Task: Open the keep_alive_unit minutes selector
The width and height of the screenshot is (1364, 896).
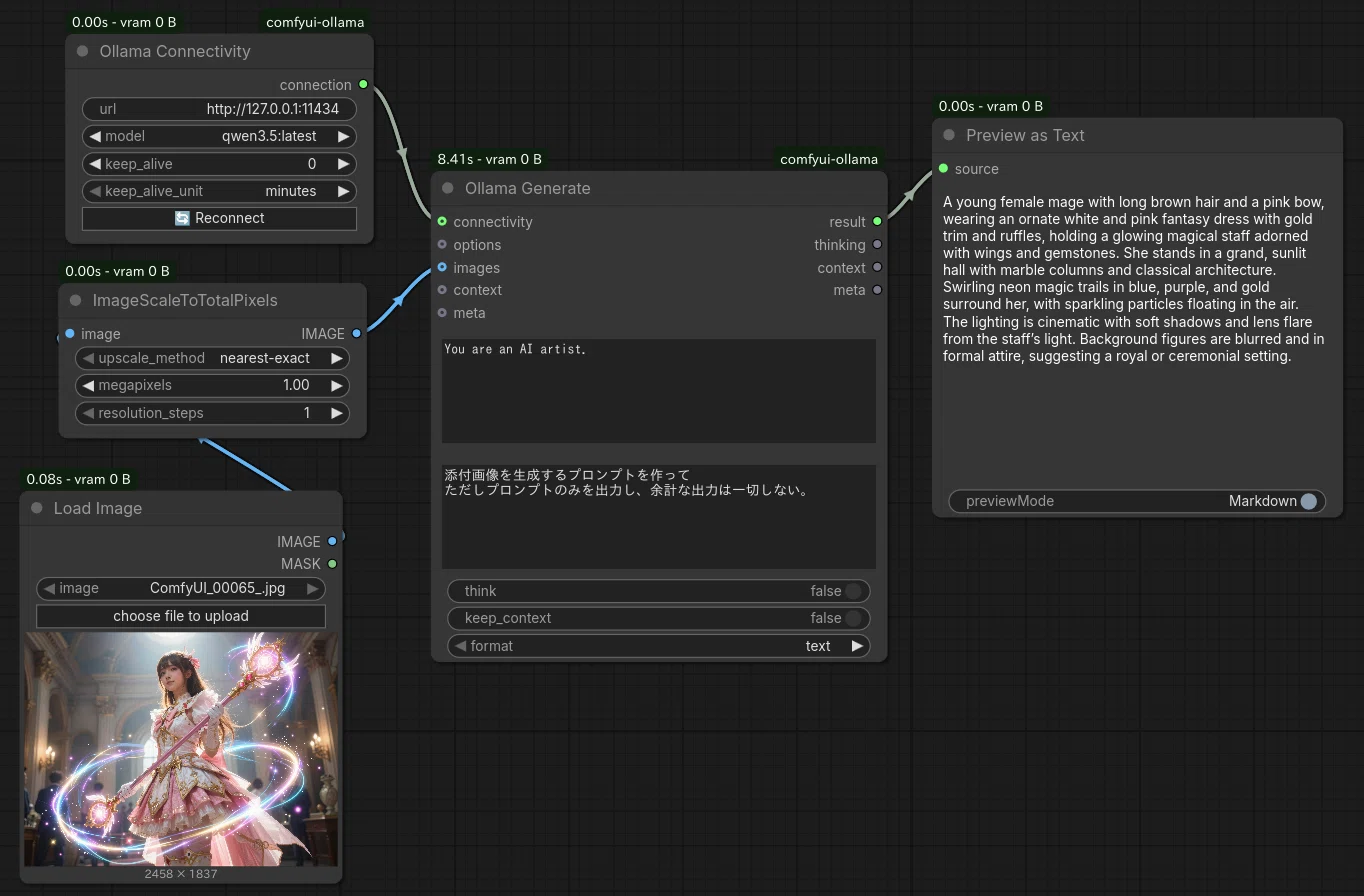Action: click(219, 191)
